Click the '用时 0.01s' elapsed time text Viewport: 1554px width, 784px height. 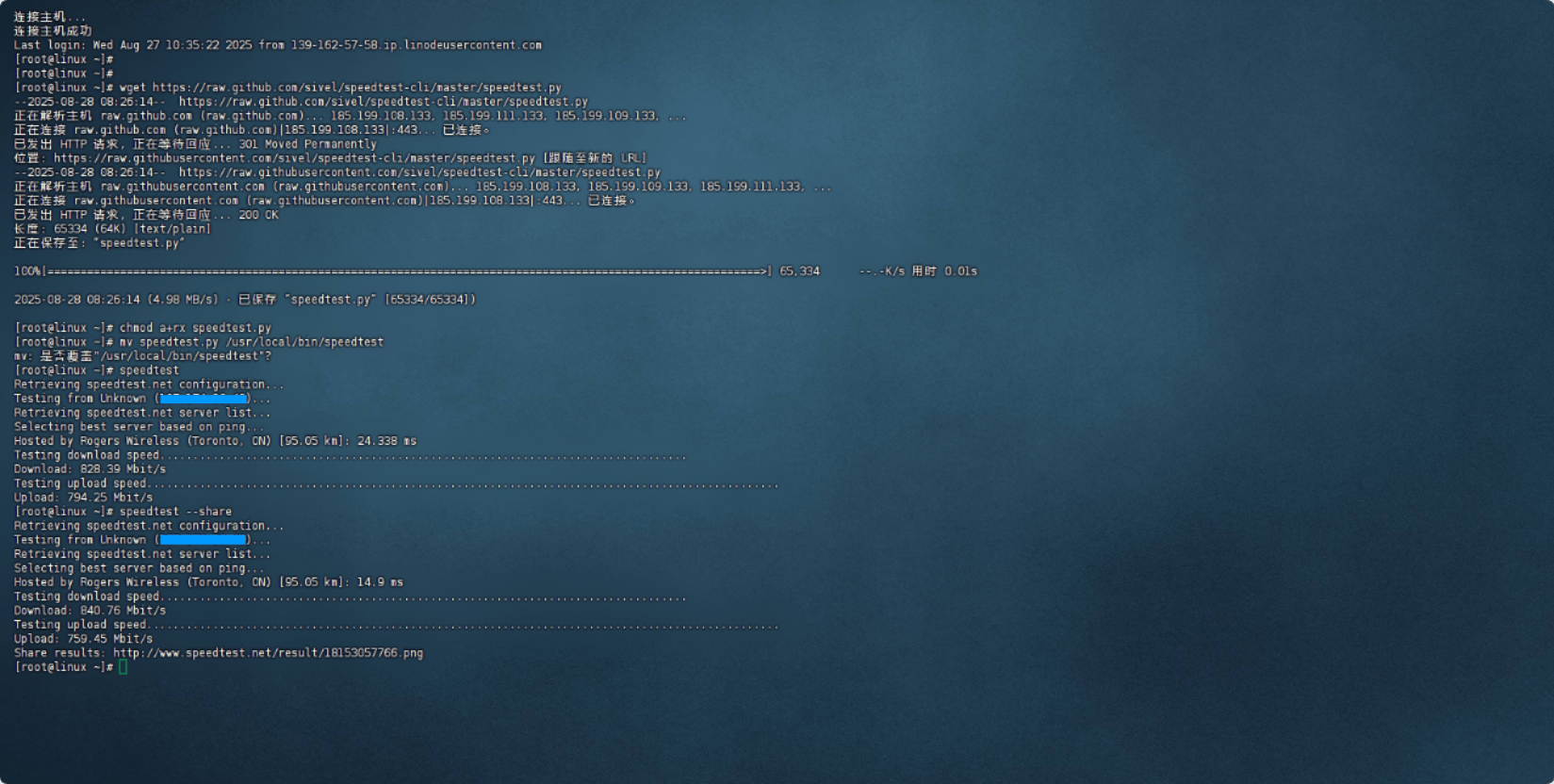(944, 271)
